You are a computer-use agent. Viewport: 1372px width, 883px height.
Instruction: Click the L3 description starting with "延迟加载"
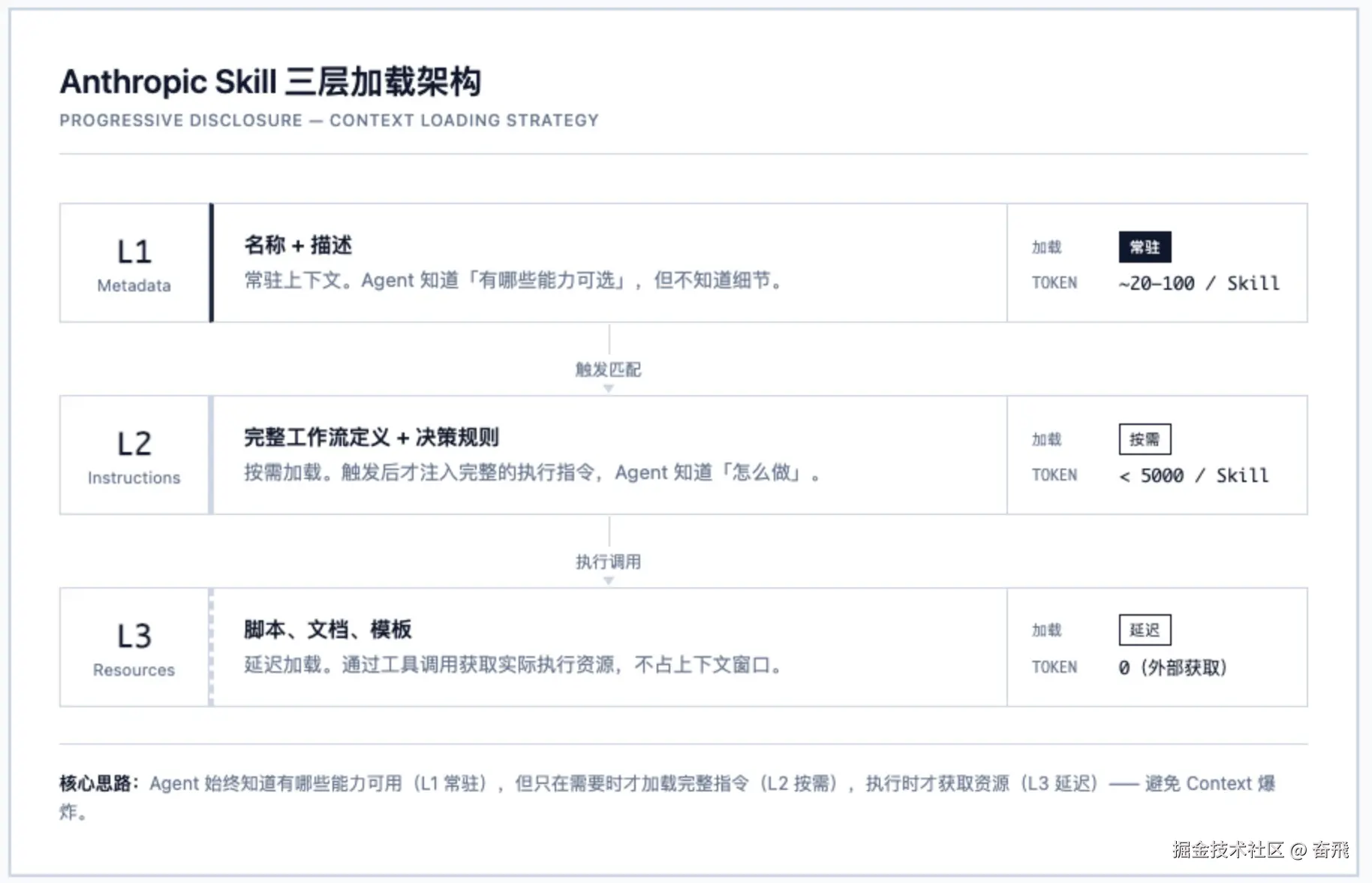513,665
